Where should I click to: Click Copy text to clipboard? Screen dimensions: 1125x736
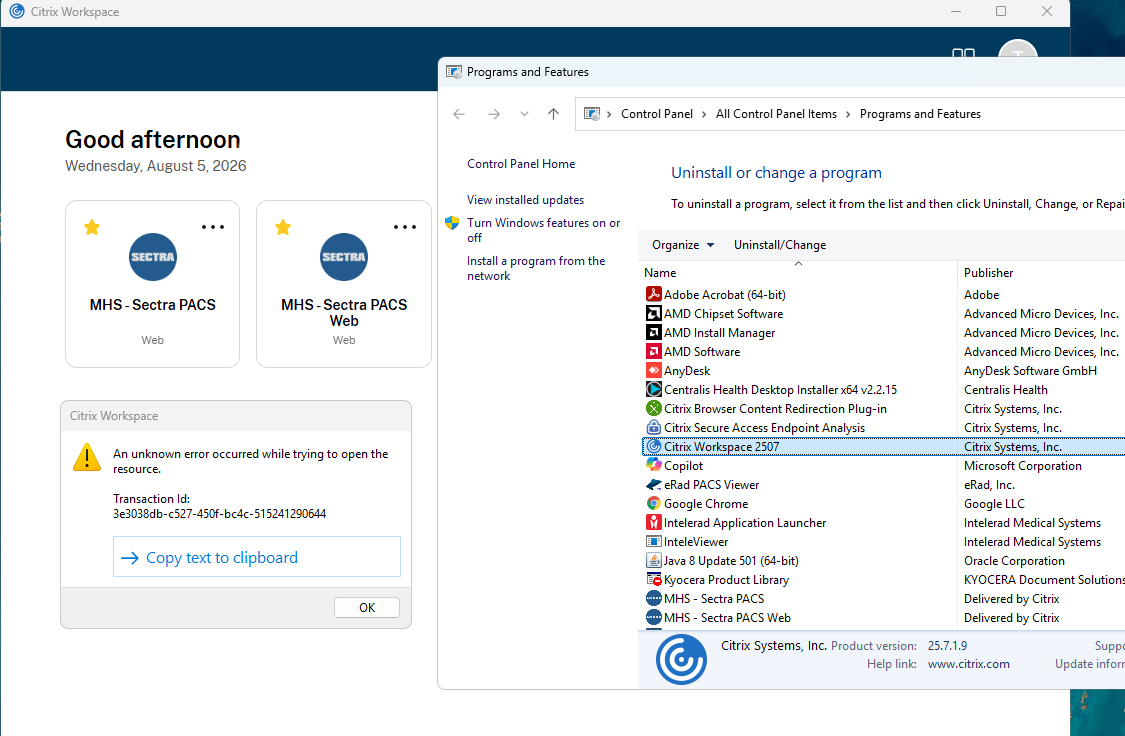pyautogui.click(x=257, y=557)
